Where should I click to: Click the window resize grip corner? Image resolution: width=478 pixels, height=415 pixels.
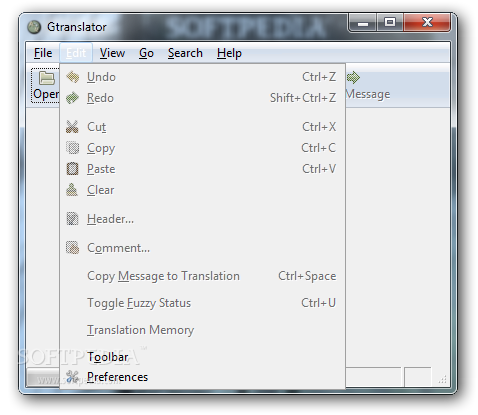pos(443,379)
